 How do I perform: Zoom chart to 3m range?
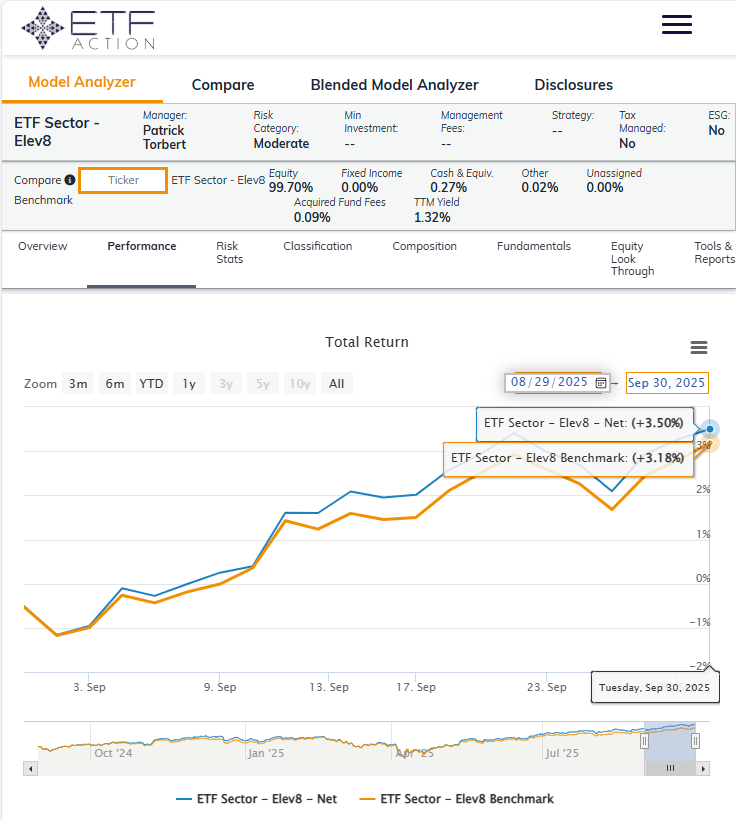coord(78,383)
